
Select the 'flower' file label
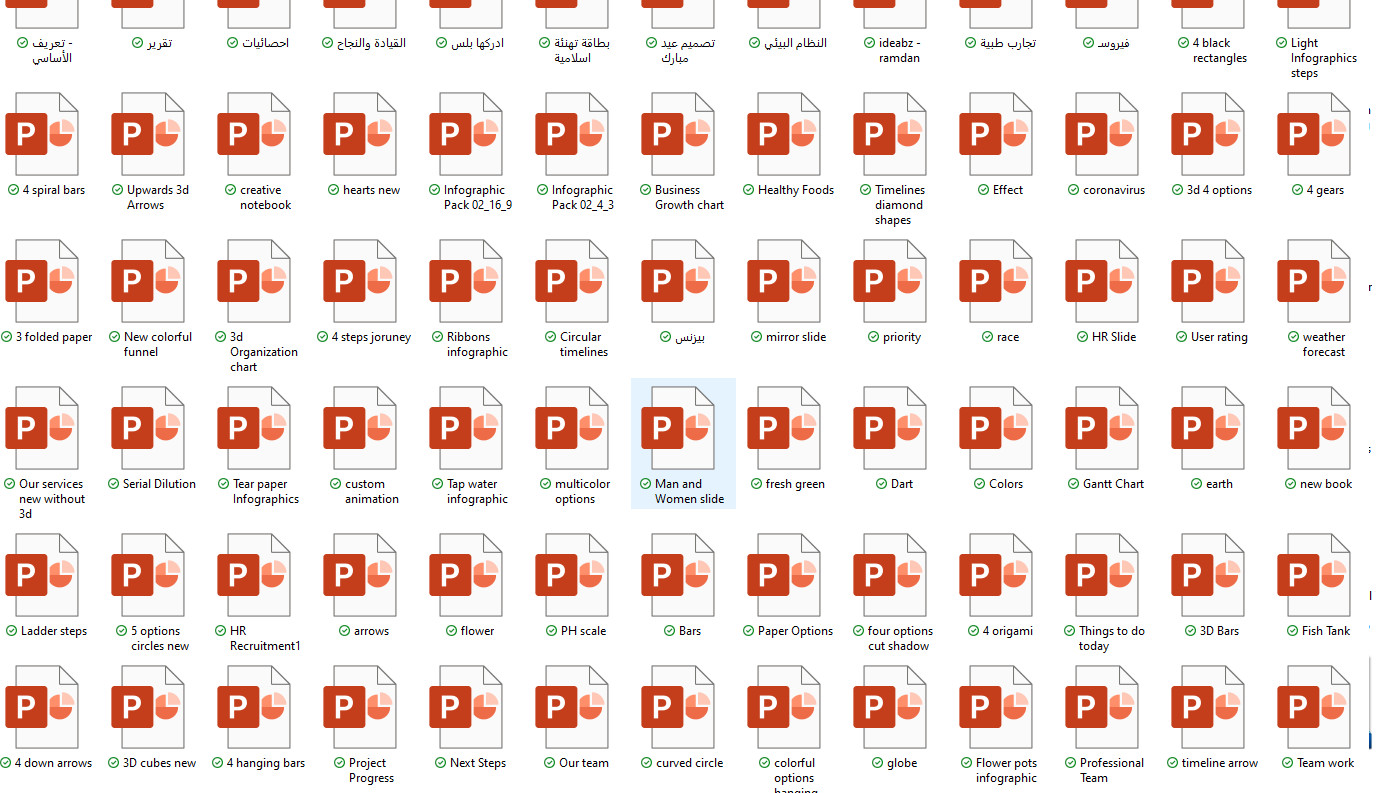click(477, 631)
